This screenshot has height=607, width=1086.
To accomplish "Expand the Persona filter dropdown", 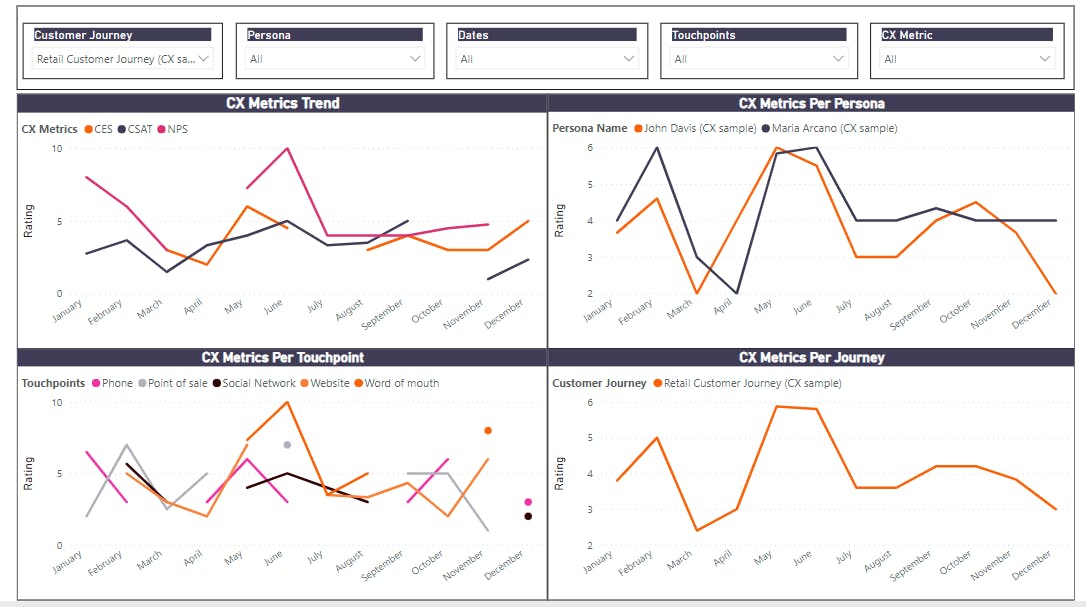I will tap(335, 59).
